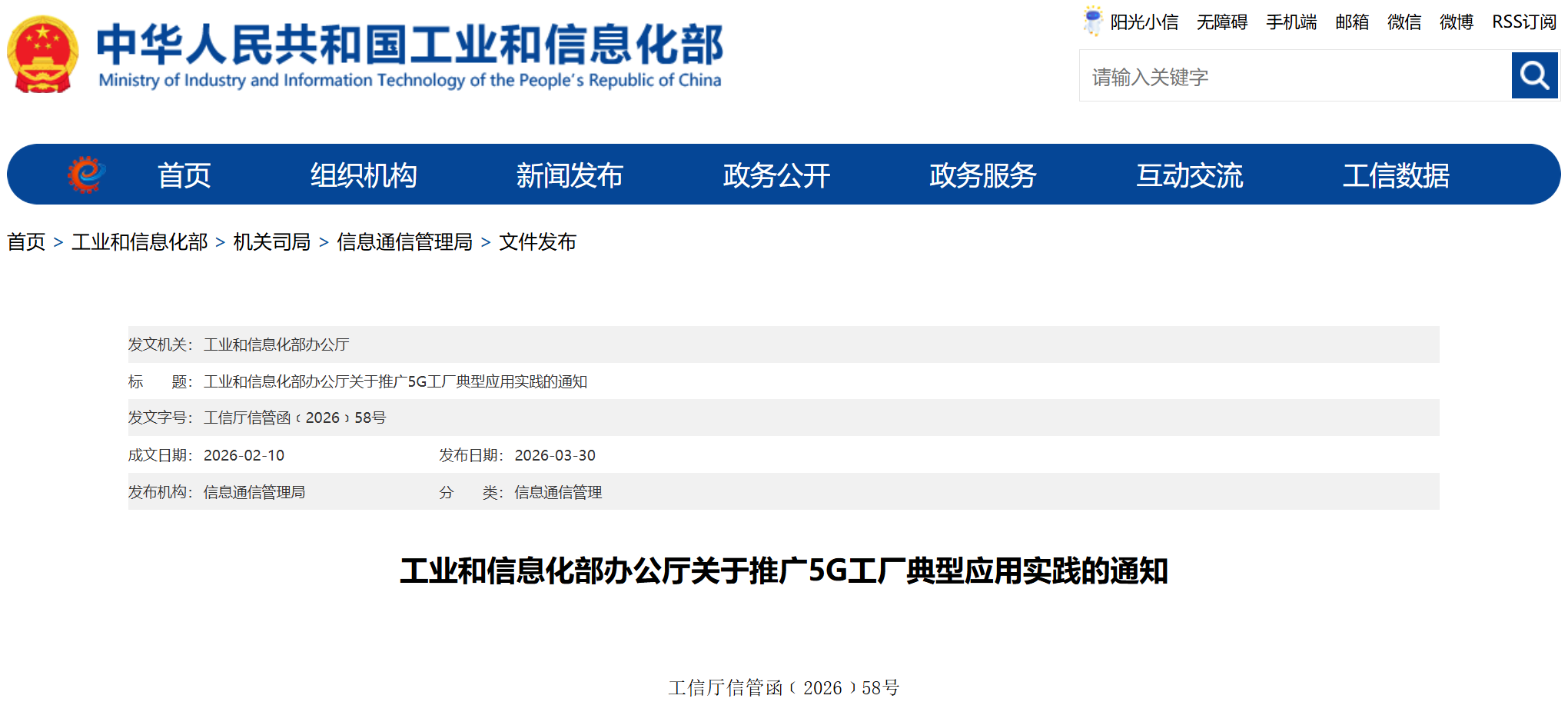Click the red gear icon in navigation bar
The height and width of the screenshot is (702, 1568).
pos(86,175)
